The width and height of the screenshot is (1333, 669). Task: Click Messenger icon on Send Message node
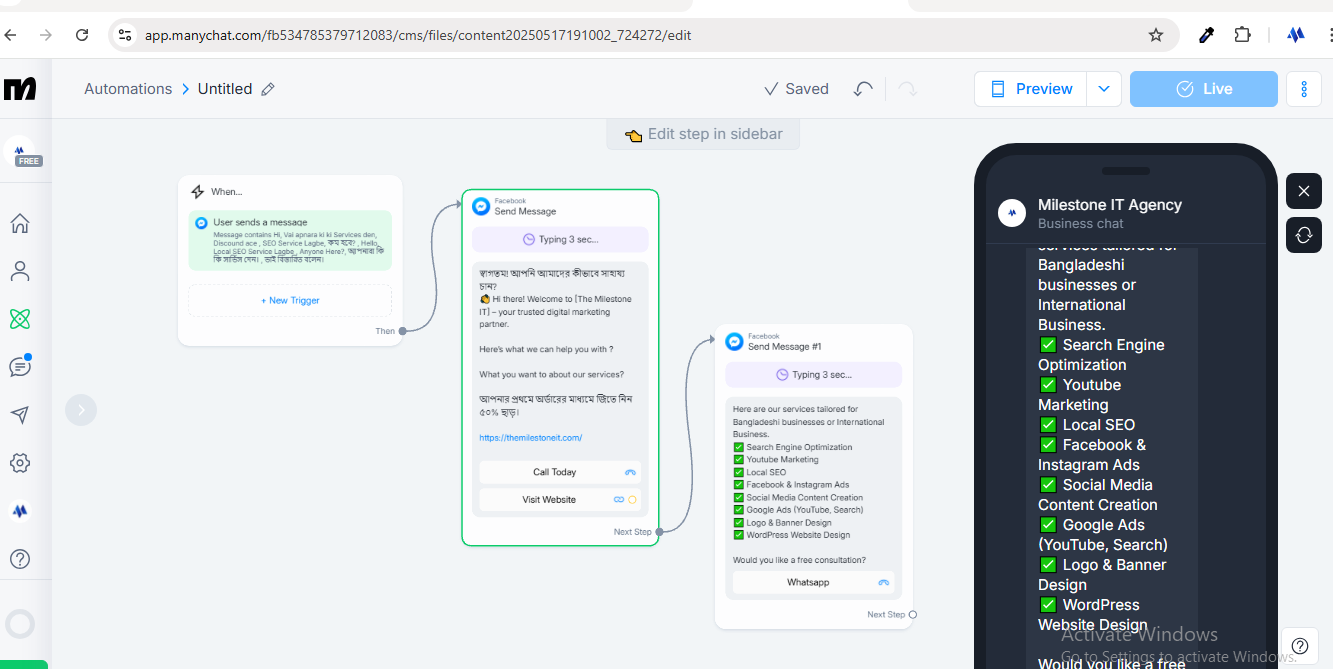[x=481, y=206]
